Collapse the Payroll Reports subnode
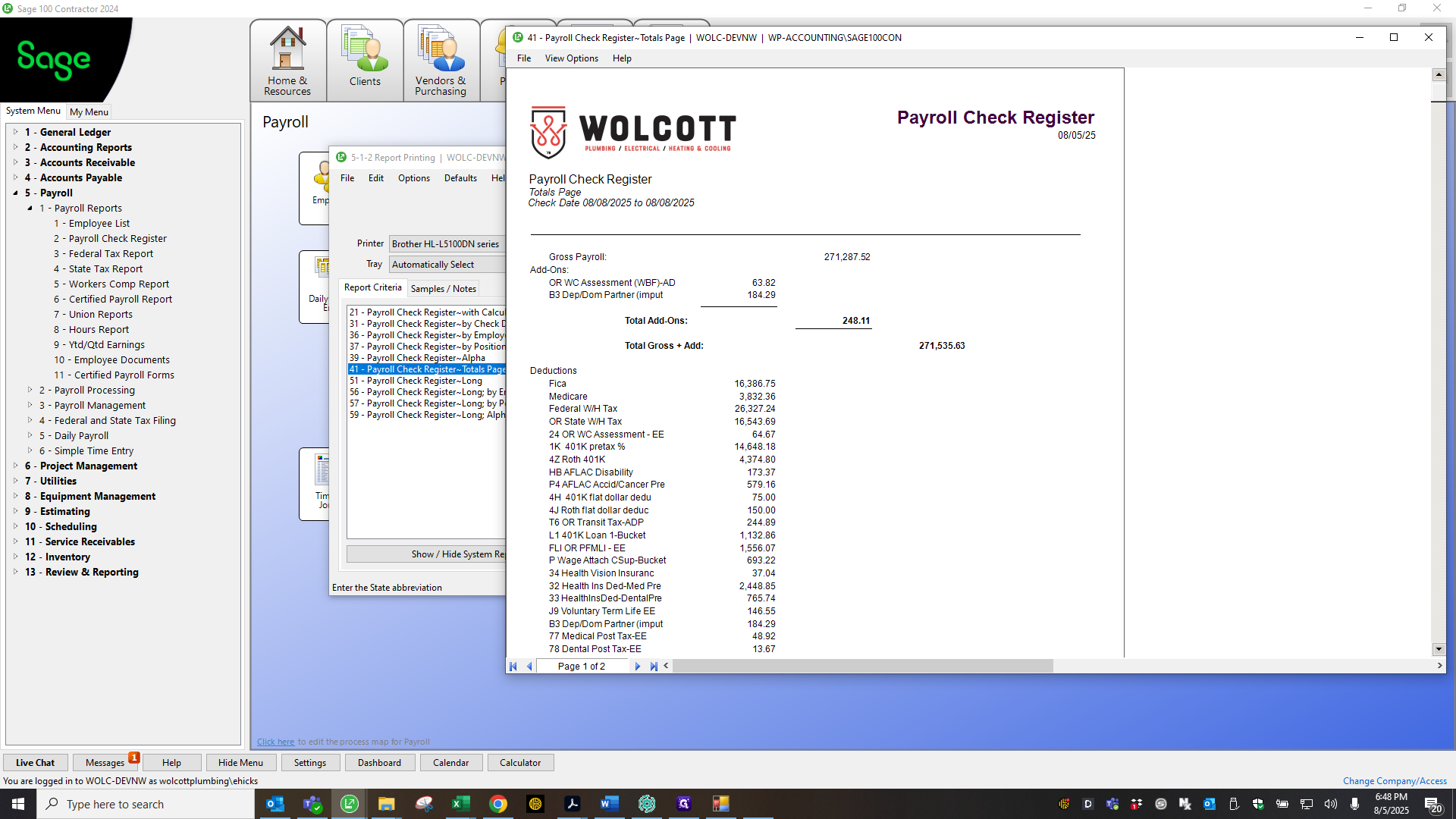 coord(30,208)
